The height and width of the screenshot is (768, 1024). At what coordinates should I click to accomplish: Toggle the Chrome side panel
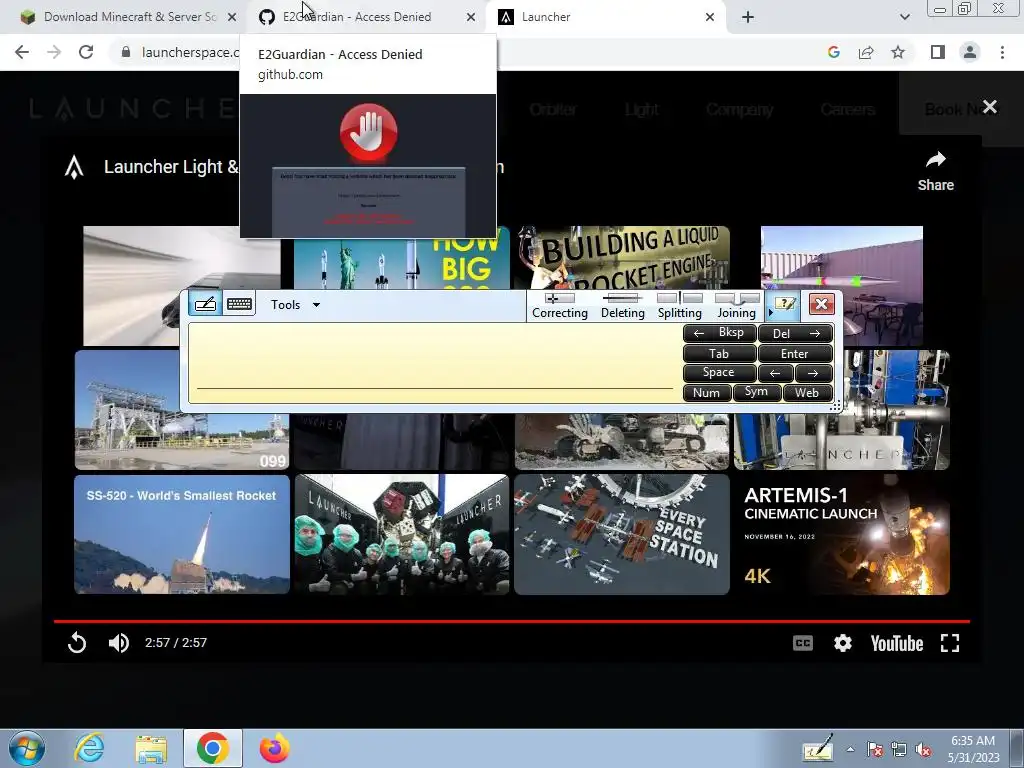[x=938, y=52]
